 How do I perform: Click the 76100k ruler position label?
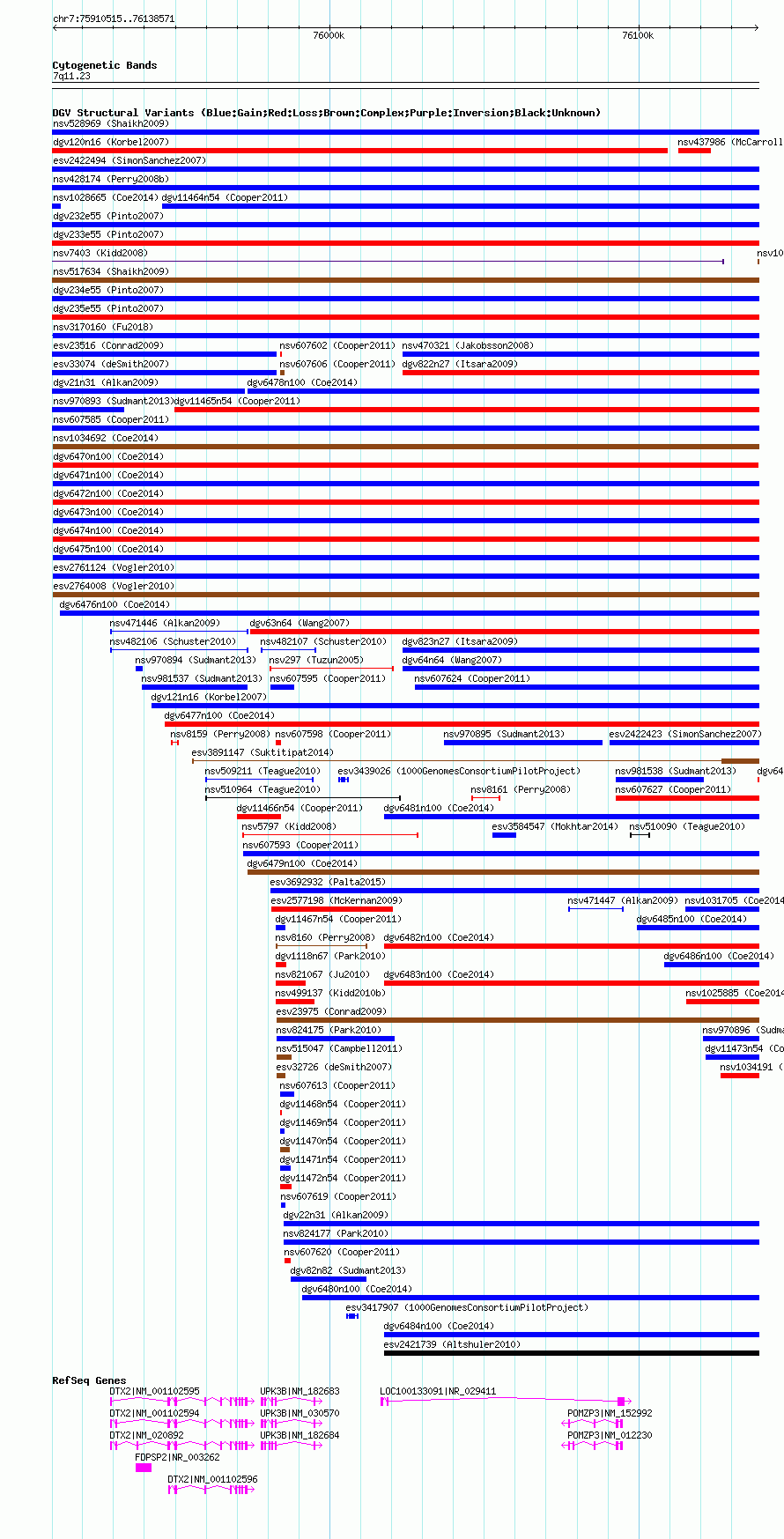(638, 35)
